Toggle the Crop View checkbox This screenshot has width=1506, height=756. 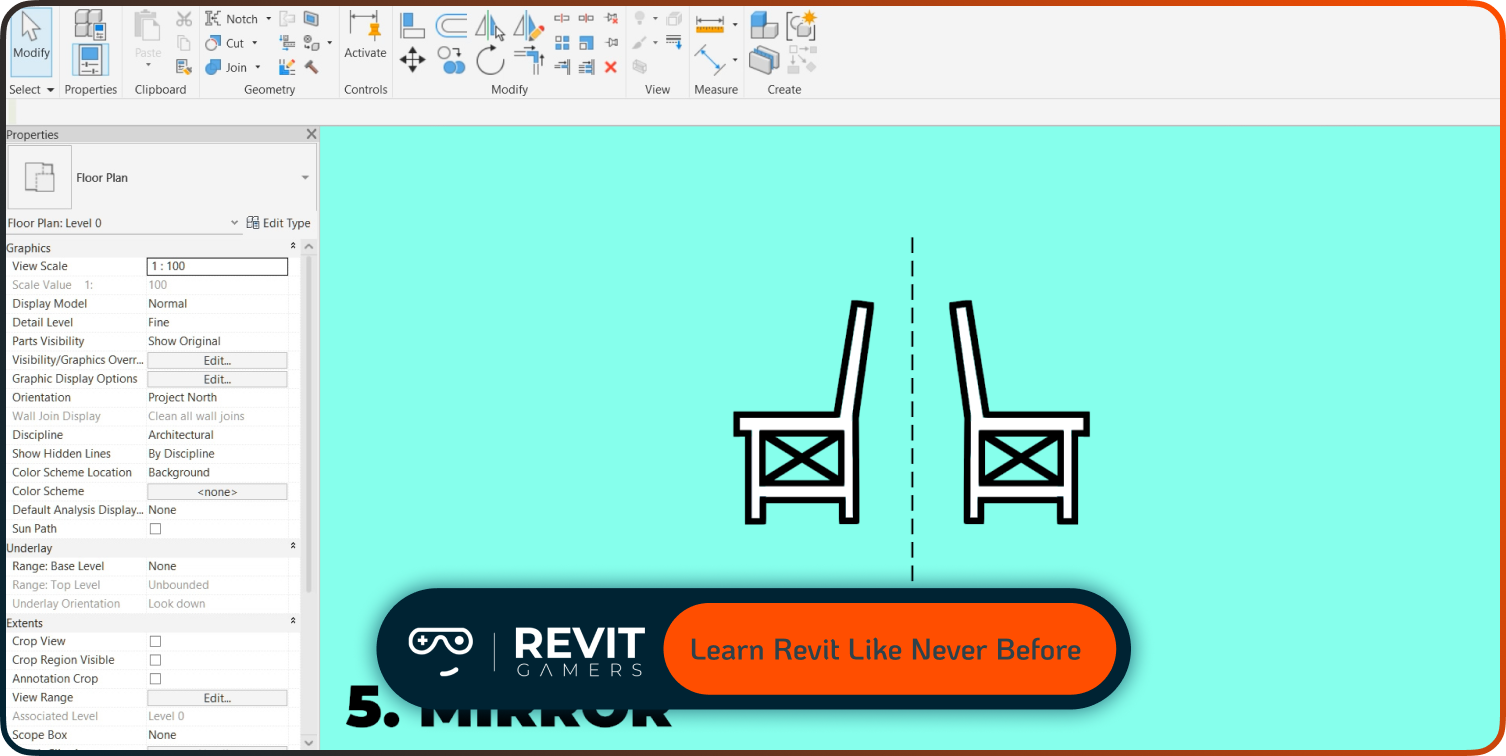click(154, 641)
